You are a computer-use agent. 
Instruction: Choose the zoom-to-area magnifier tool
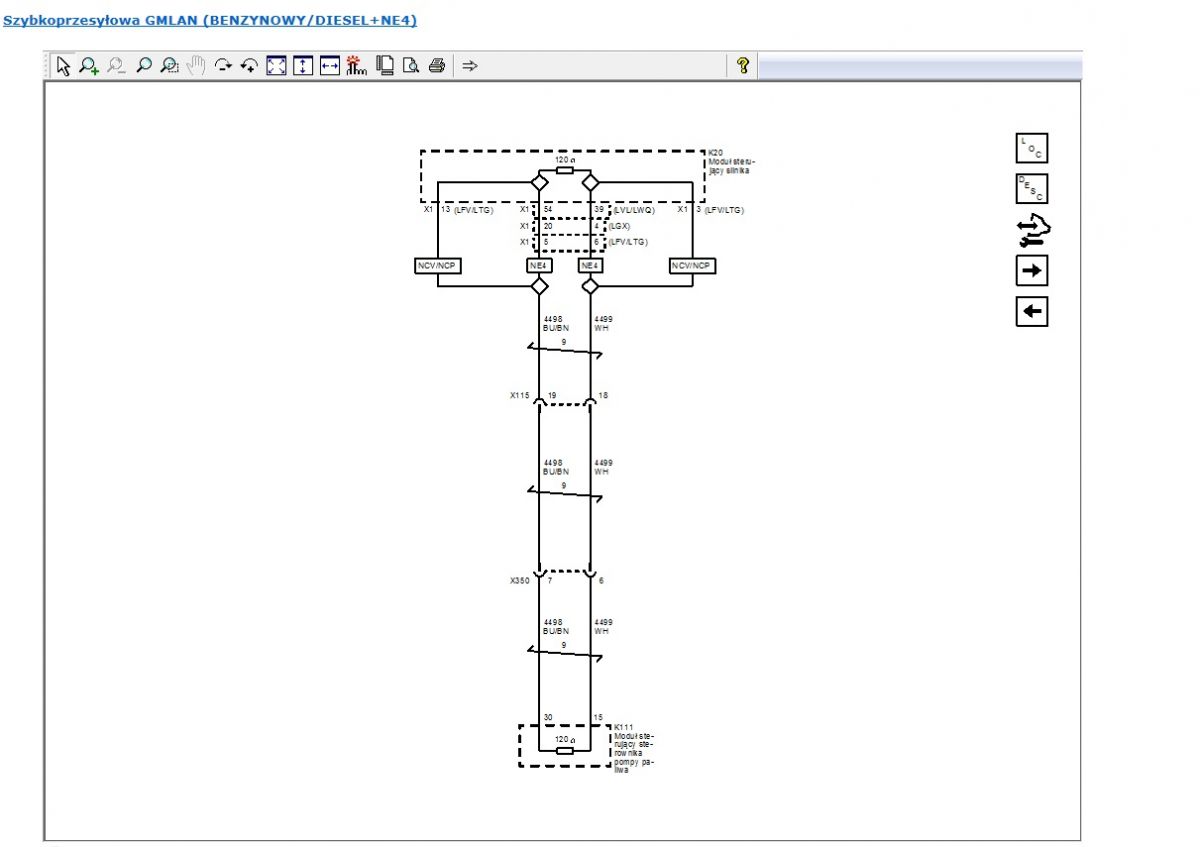click(x=170, y=66)
